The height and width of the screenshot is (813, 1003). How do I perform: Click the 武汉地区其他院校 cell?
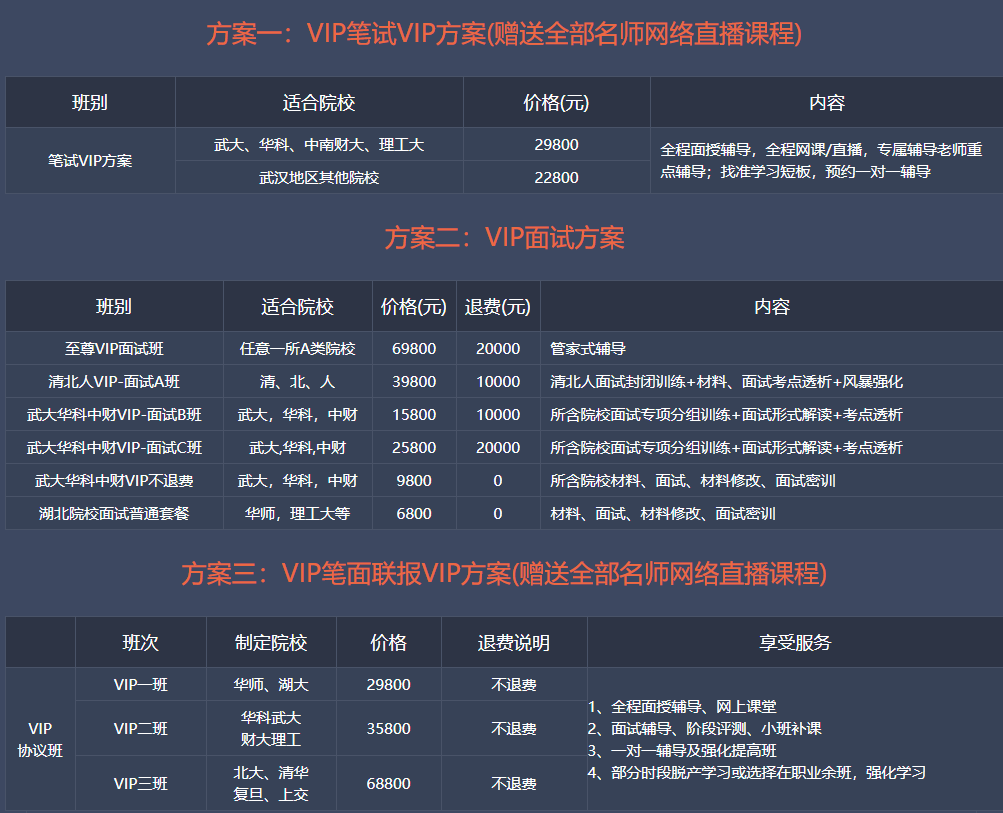coord(319,178)
